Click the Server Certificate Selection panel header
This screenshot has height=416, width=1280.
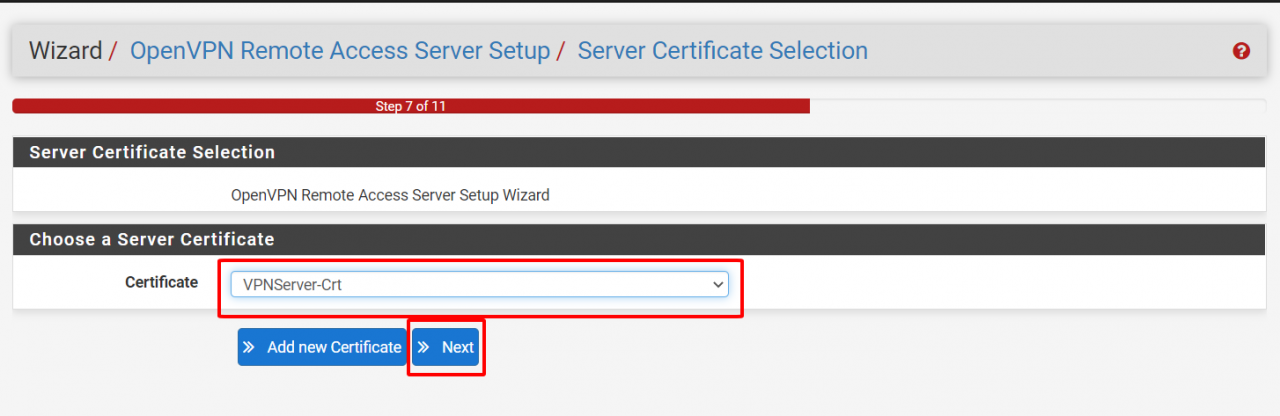tap(152, 153)
